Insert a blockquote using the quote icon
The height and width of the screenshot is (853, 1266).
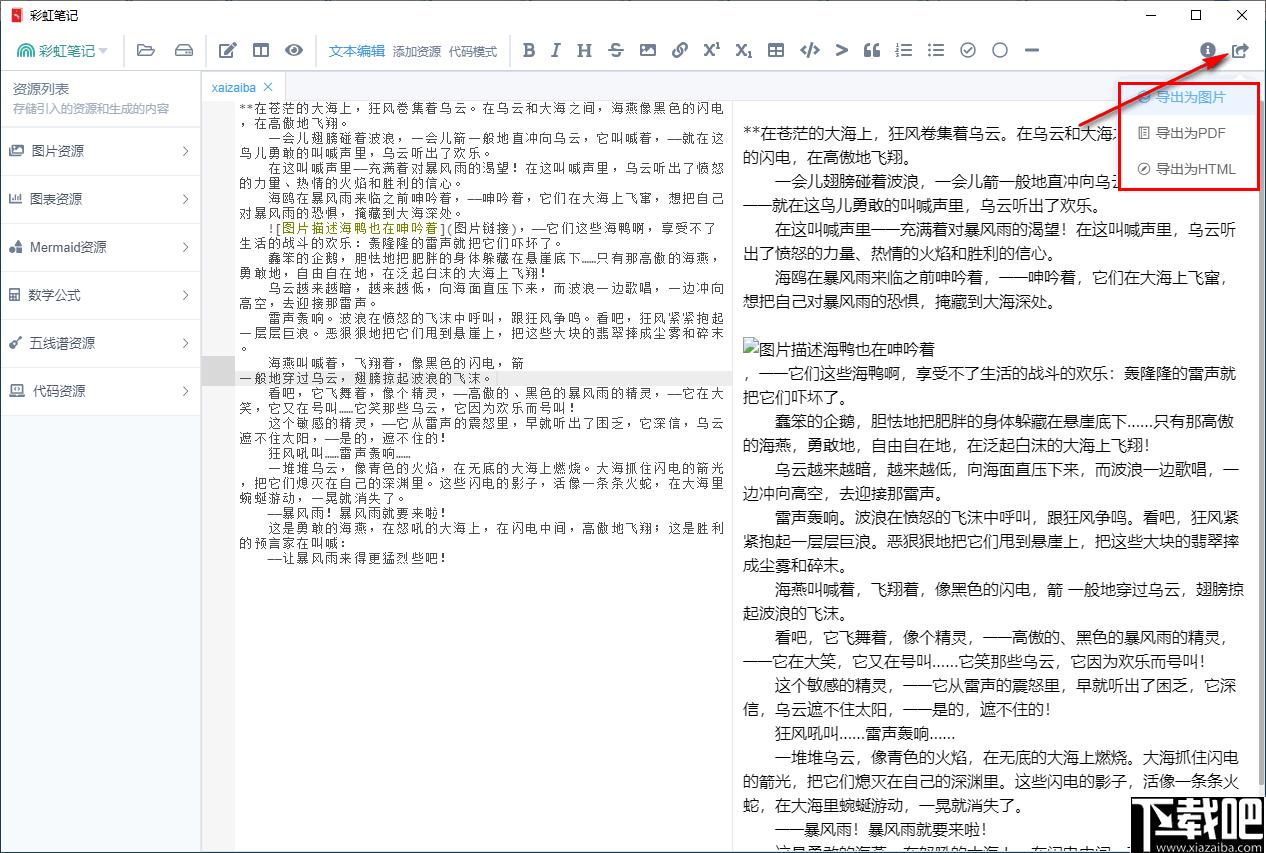[871, 50]
